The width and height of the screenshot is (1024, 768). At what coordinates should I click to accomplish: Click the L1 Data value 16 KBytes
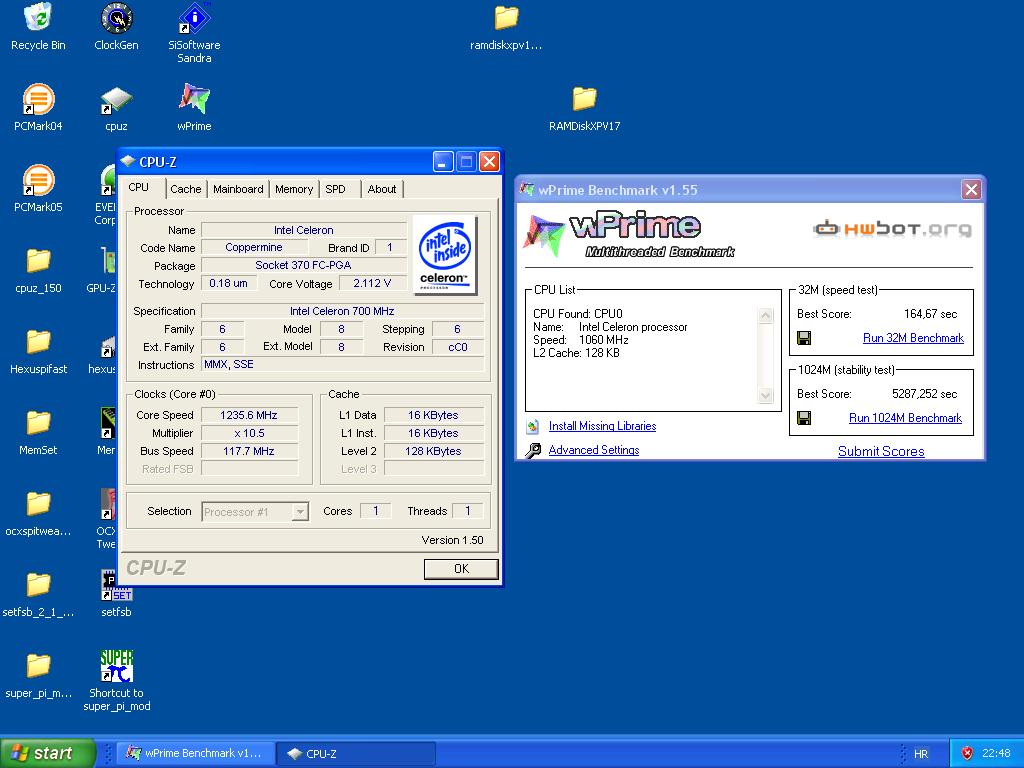click(433, 415)
